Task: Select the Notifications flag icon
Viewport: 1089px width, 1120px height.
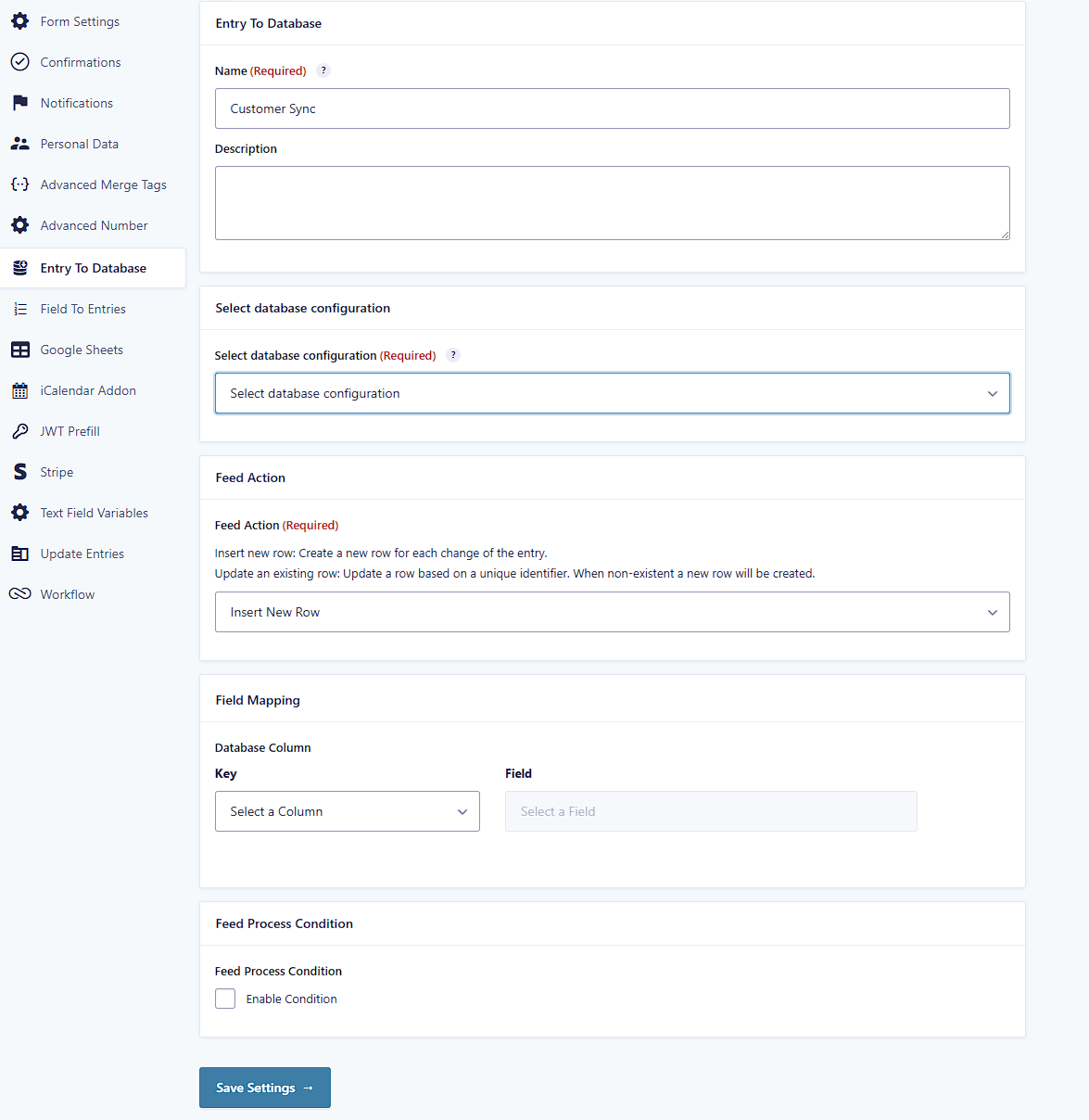Action: click(19, 102)
